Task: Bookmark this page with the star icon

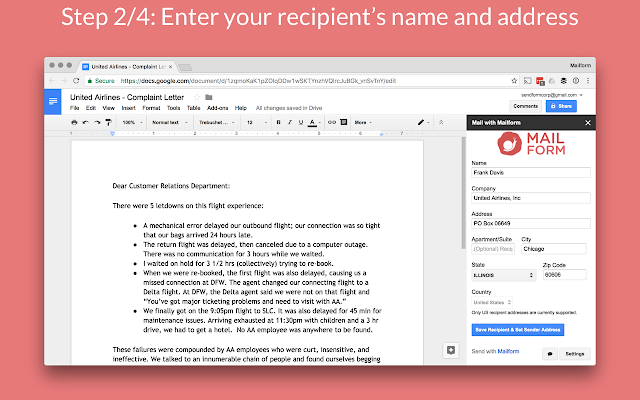Action: click(x=514, y=81)
